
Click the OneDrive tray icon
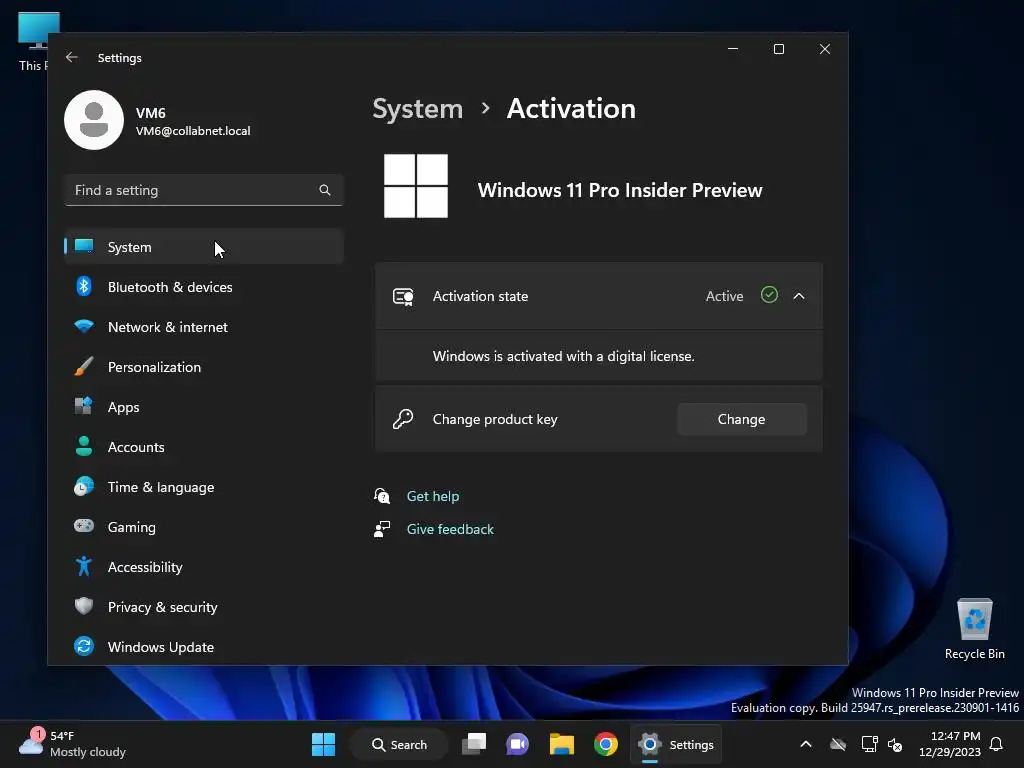(x=838, y=744)
